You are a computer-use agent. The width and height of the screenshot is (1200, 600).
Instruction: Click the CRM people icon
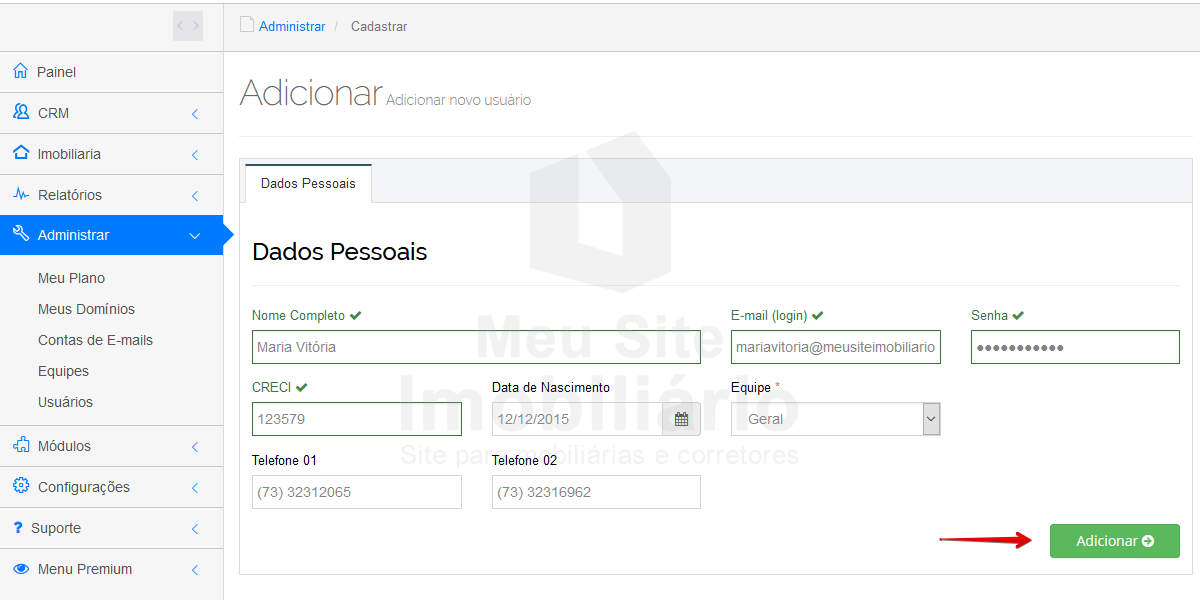[21, 113]
